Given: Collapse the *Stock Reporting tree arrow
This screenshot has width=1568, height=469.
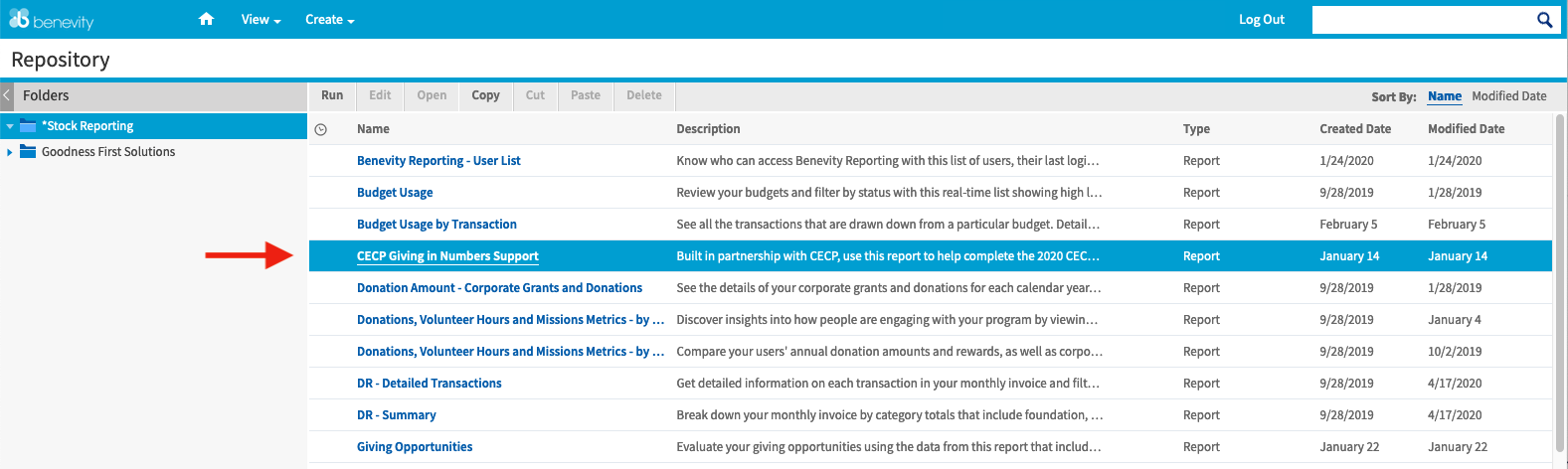Looking at the screenshot, I should point(9,126).
